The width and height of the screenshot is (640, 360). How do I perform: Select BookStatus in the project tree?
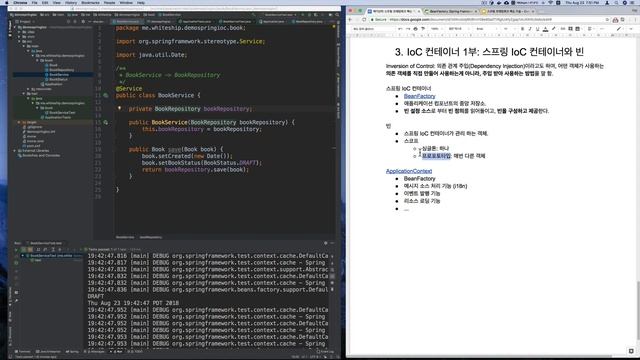[x=58, y=79]
